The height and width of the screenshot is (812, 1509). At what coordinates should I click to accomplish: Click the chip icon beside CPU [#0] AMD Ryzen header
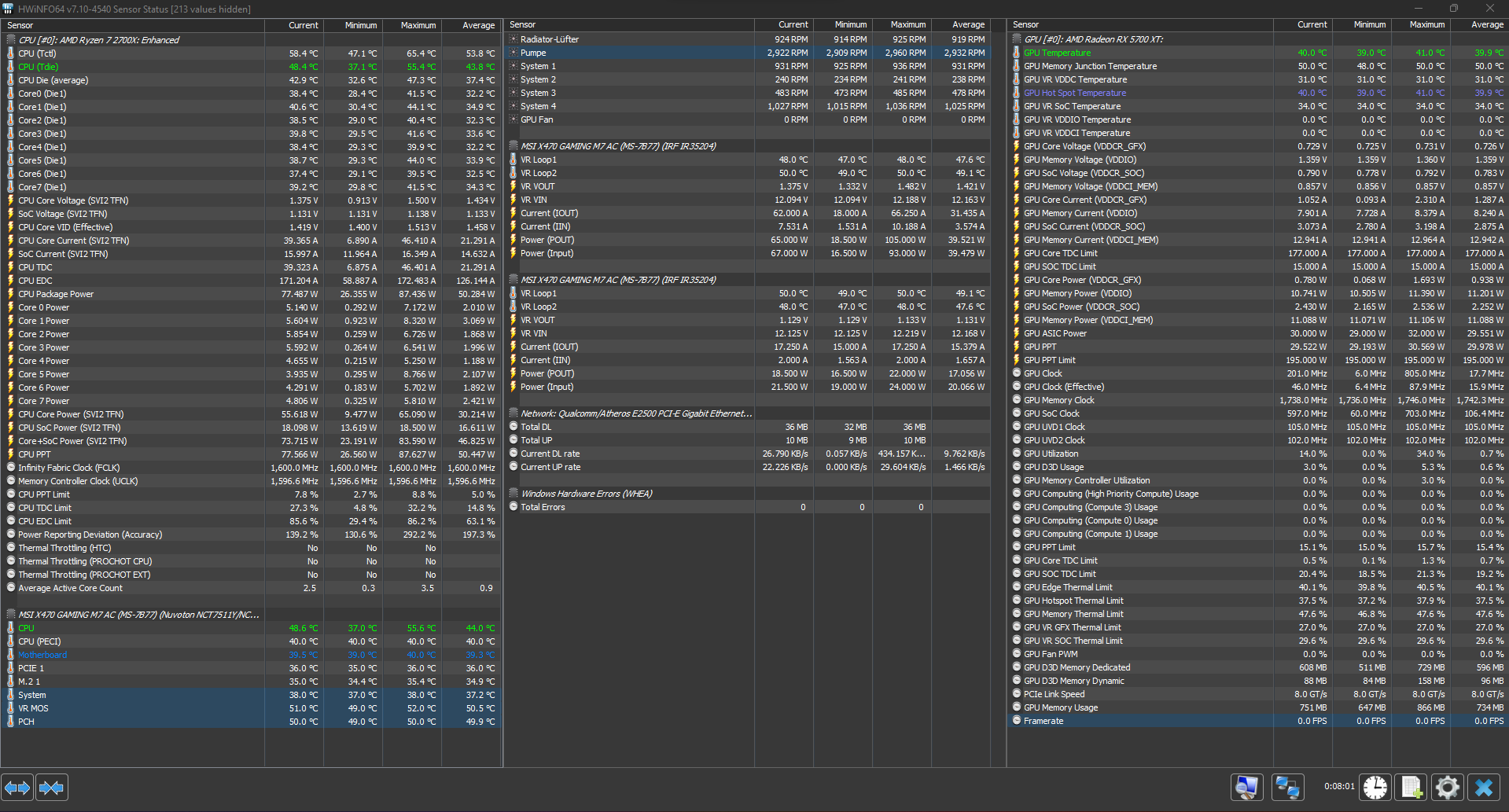coord(11,39)
